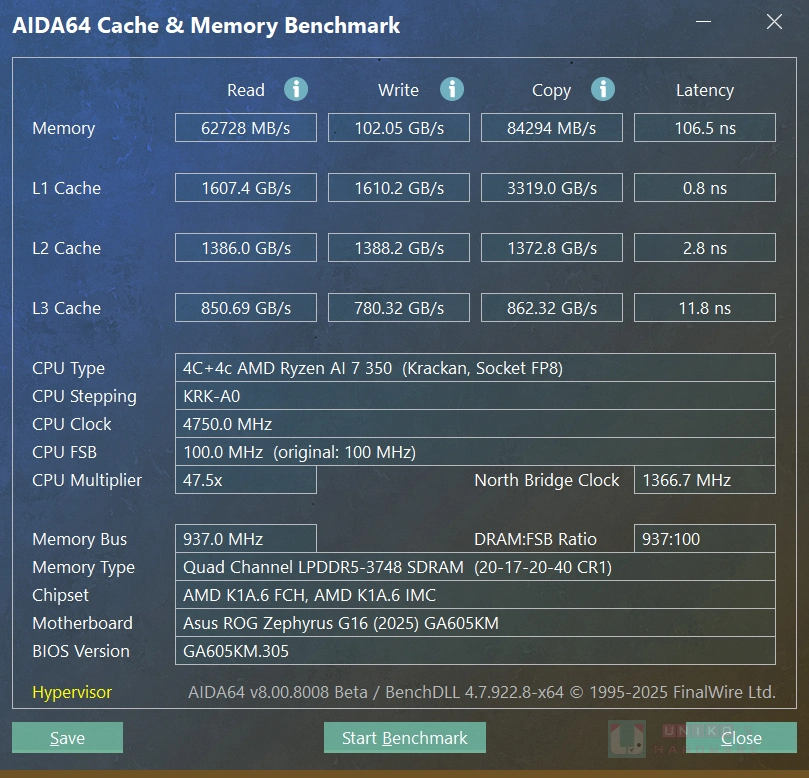This screenshot has height=778, width=809.
Task: Click the Memory Type label
Action: [x=83, y=568]
